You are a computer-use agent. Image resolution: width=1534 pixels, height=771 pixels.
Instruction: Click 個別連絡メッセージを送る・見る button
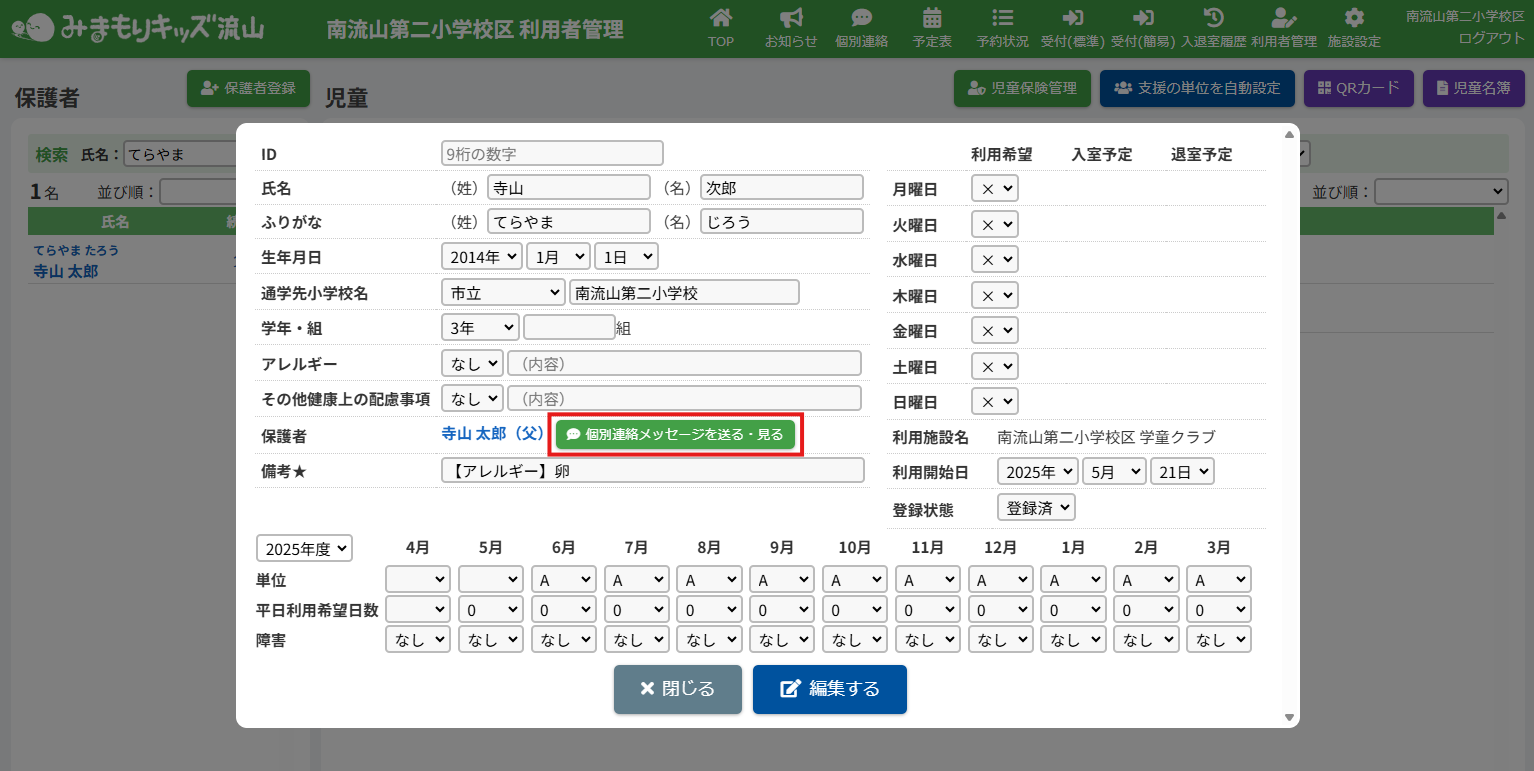675,435
